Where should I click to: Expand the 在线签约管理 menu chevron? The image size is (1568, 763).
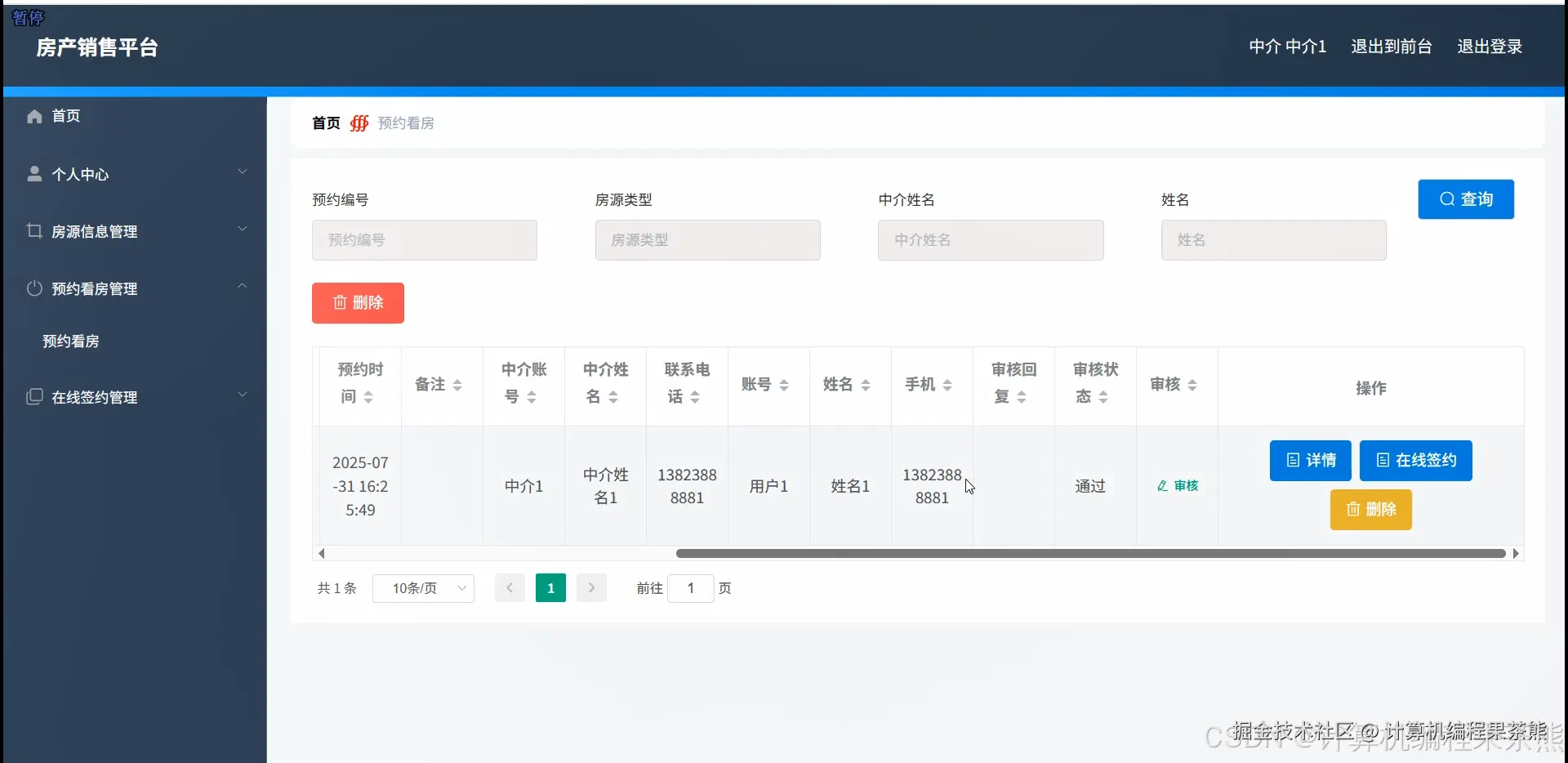(243, 395)
